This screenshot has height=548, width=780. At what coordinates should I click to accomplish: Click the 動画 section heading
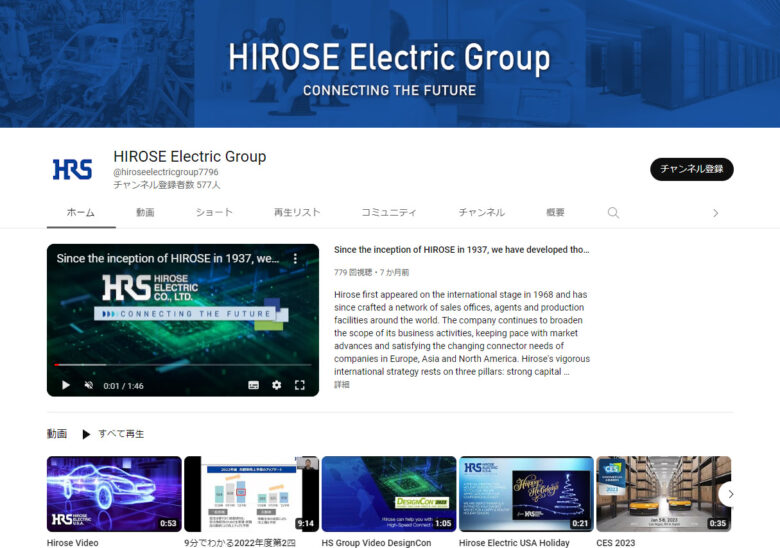point(57,434)
